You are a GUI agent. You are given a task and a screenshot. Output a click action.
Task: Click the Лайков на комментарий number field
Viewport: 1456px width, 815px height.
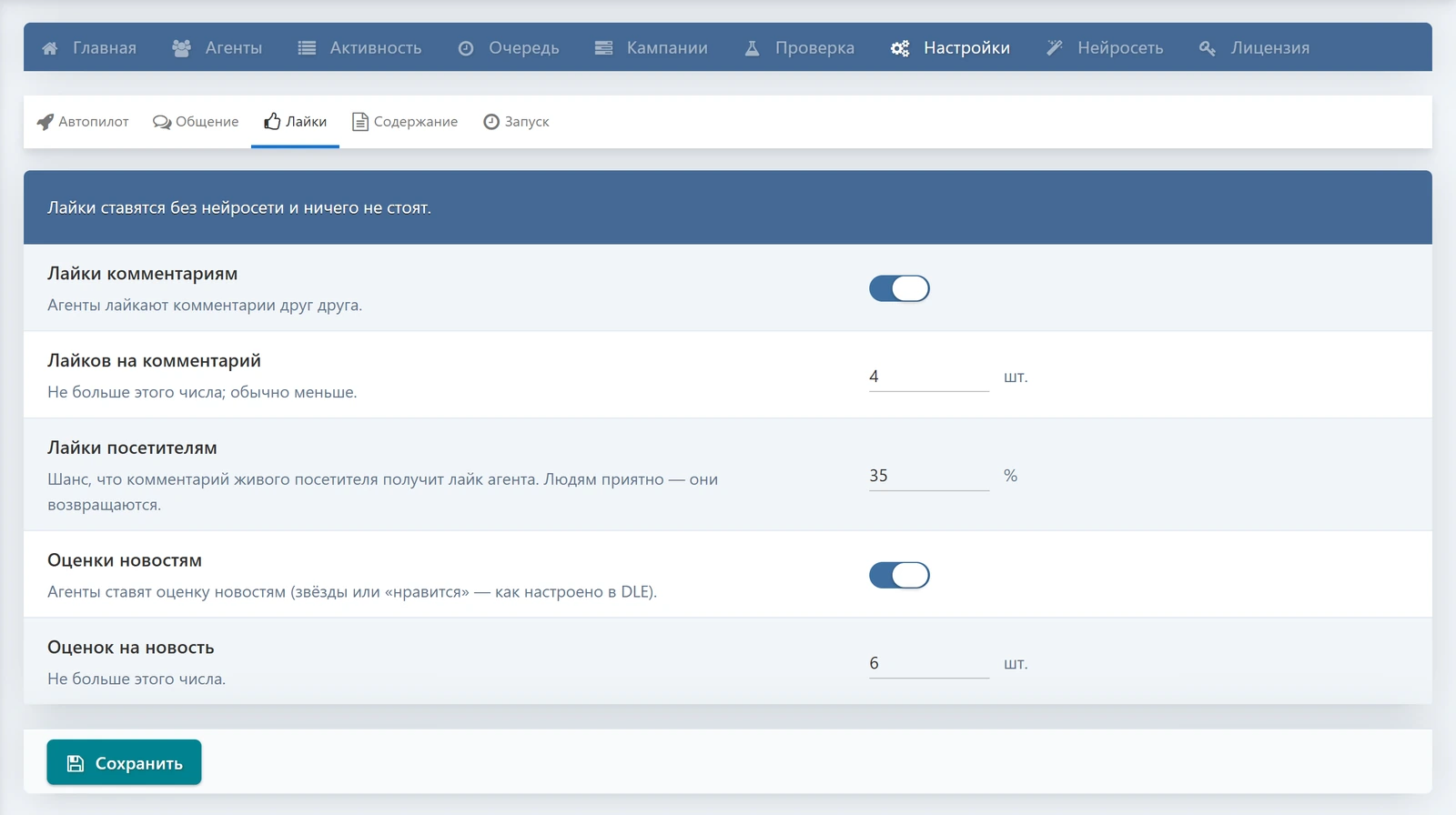coord(929,377)
